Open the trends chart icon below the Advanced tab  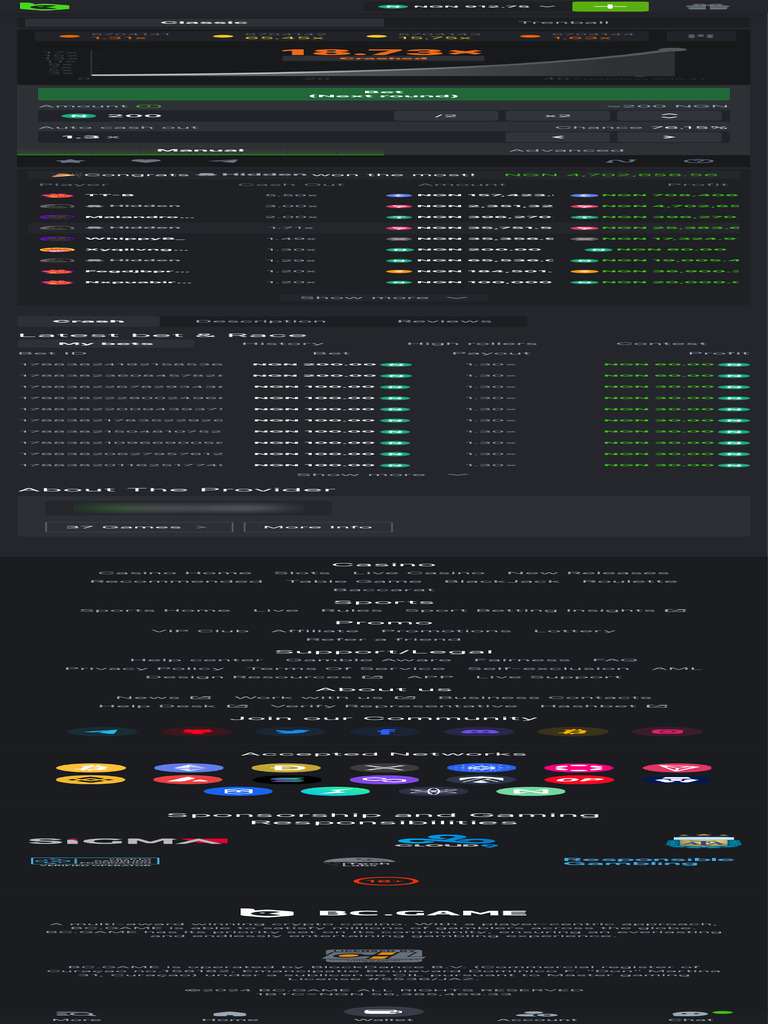(621, 161)
